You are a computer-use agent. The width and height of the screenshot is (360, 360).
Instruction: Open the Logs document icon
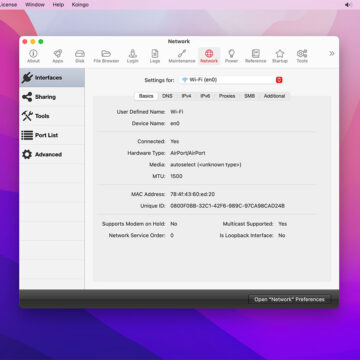pyautogui.click(x=155, y=56)
